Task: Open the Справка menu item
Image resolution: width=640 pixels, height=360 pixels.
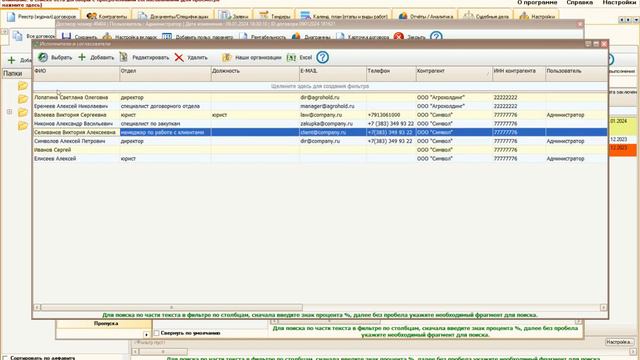Action: tap(580, 2)
